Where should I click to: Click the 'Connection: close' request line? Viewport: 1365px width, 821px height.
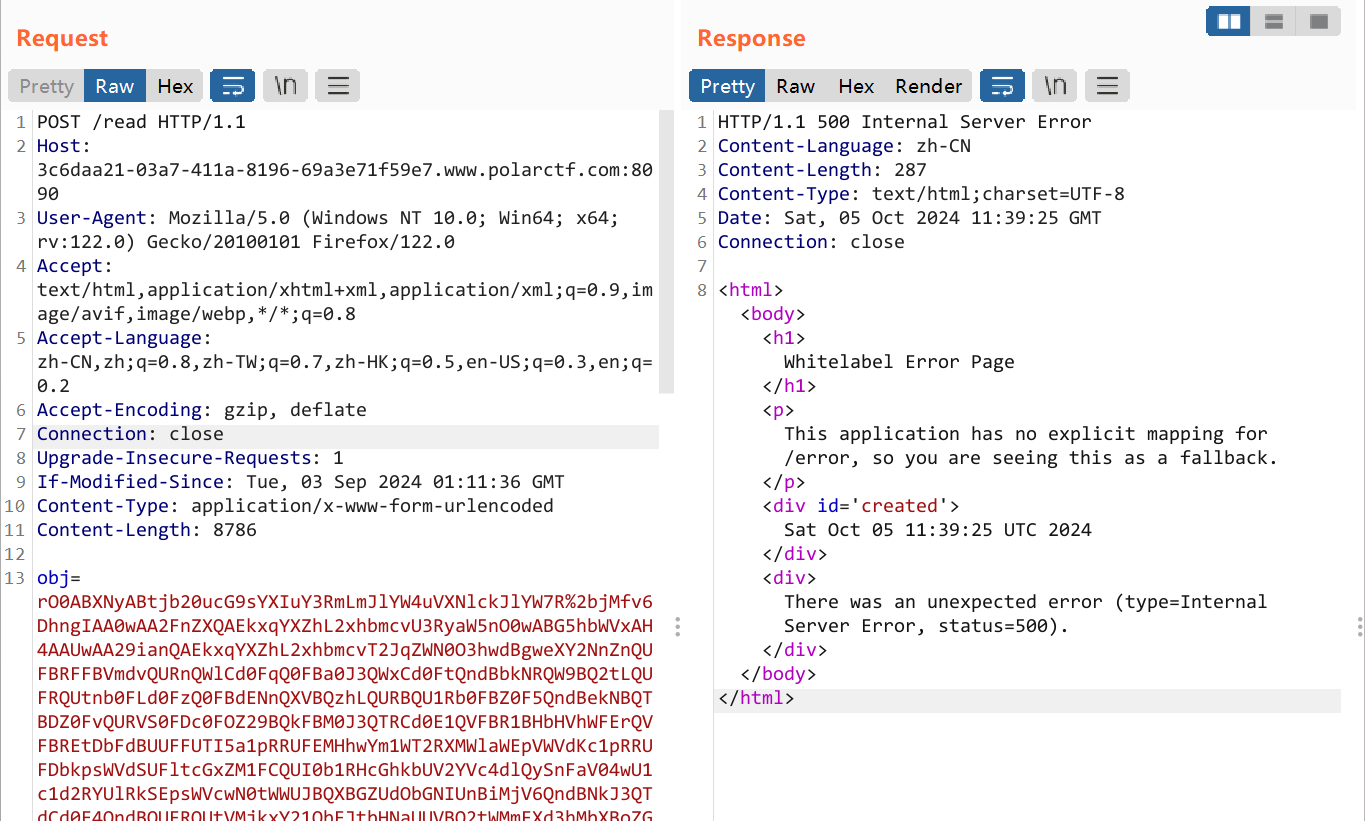[130, 434]
